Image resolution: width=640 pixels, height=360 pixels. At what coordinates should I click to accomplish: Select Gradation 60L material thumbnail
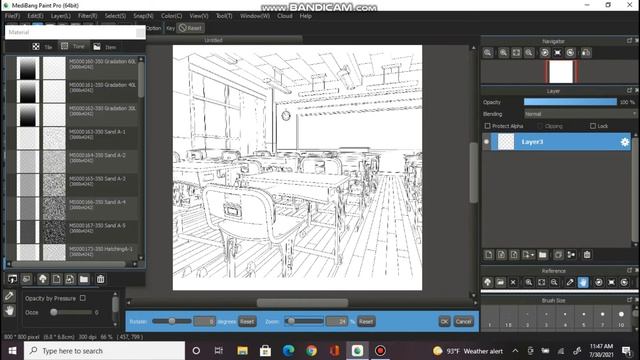(x=28, y=68)
